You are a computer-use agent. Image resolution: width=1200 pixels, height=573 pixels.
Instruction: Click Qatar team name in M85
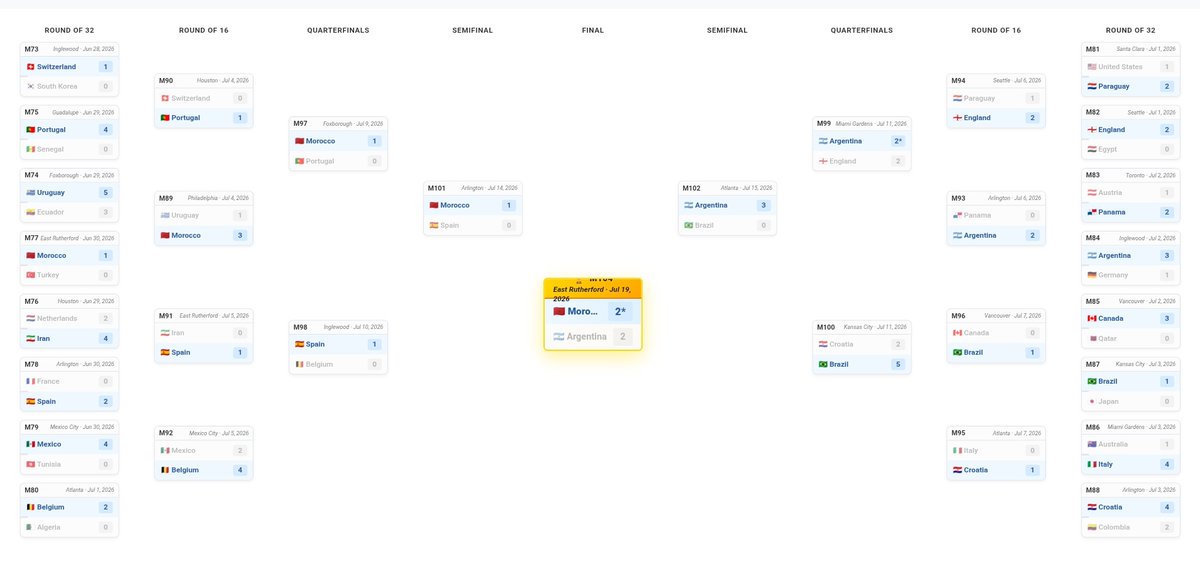[x=1108, y=338]
